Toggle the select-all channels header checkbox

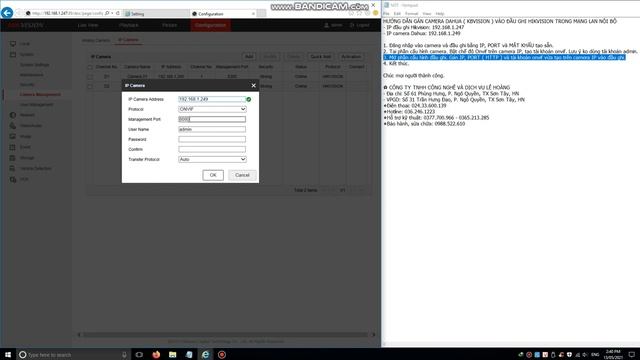(90, 67)
